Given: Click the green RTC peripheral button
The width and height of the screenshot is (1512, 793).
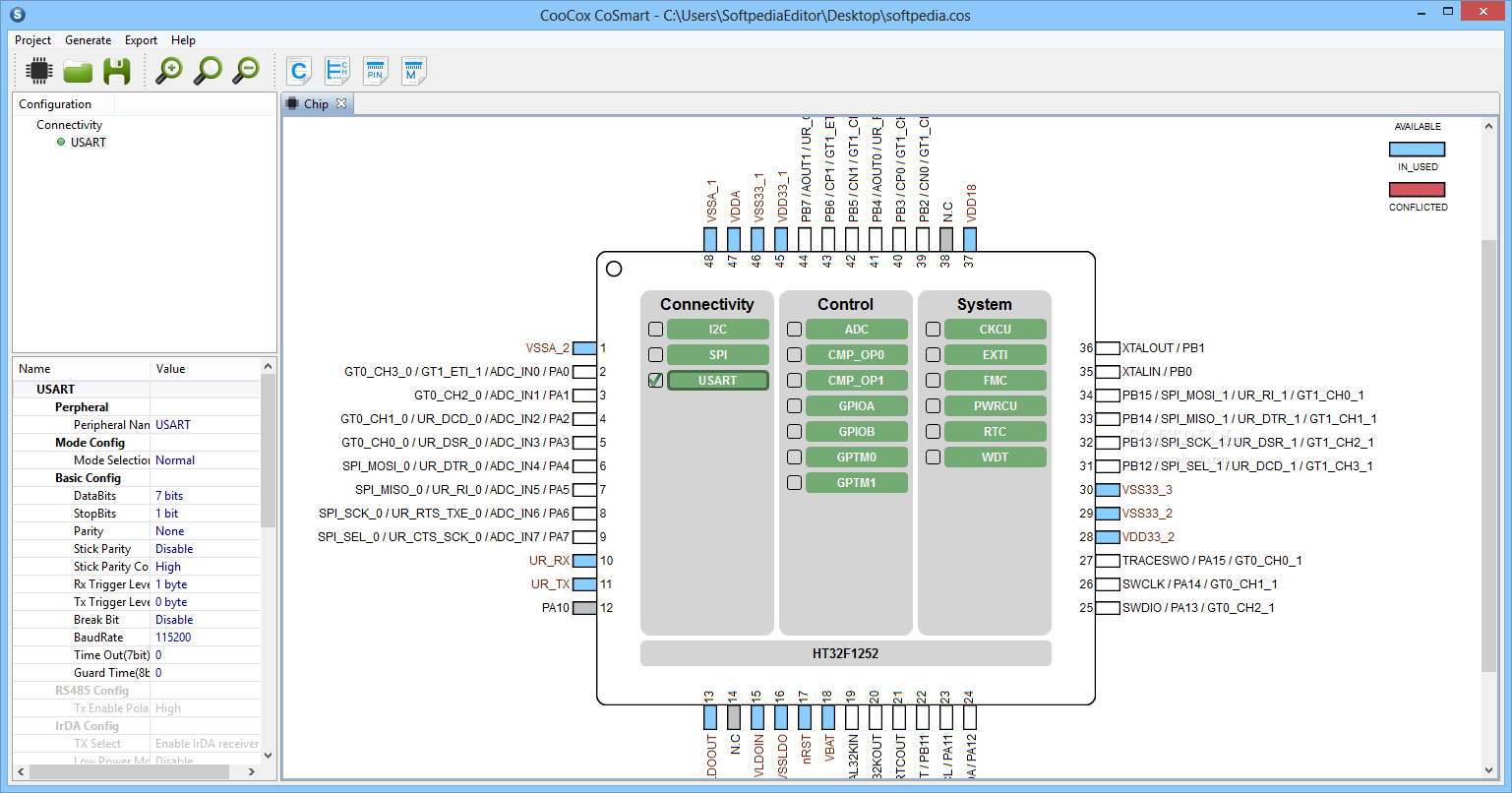Looking at the screenshot, I should coord(995,432).
